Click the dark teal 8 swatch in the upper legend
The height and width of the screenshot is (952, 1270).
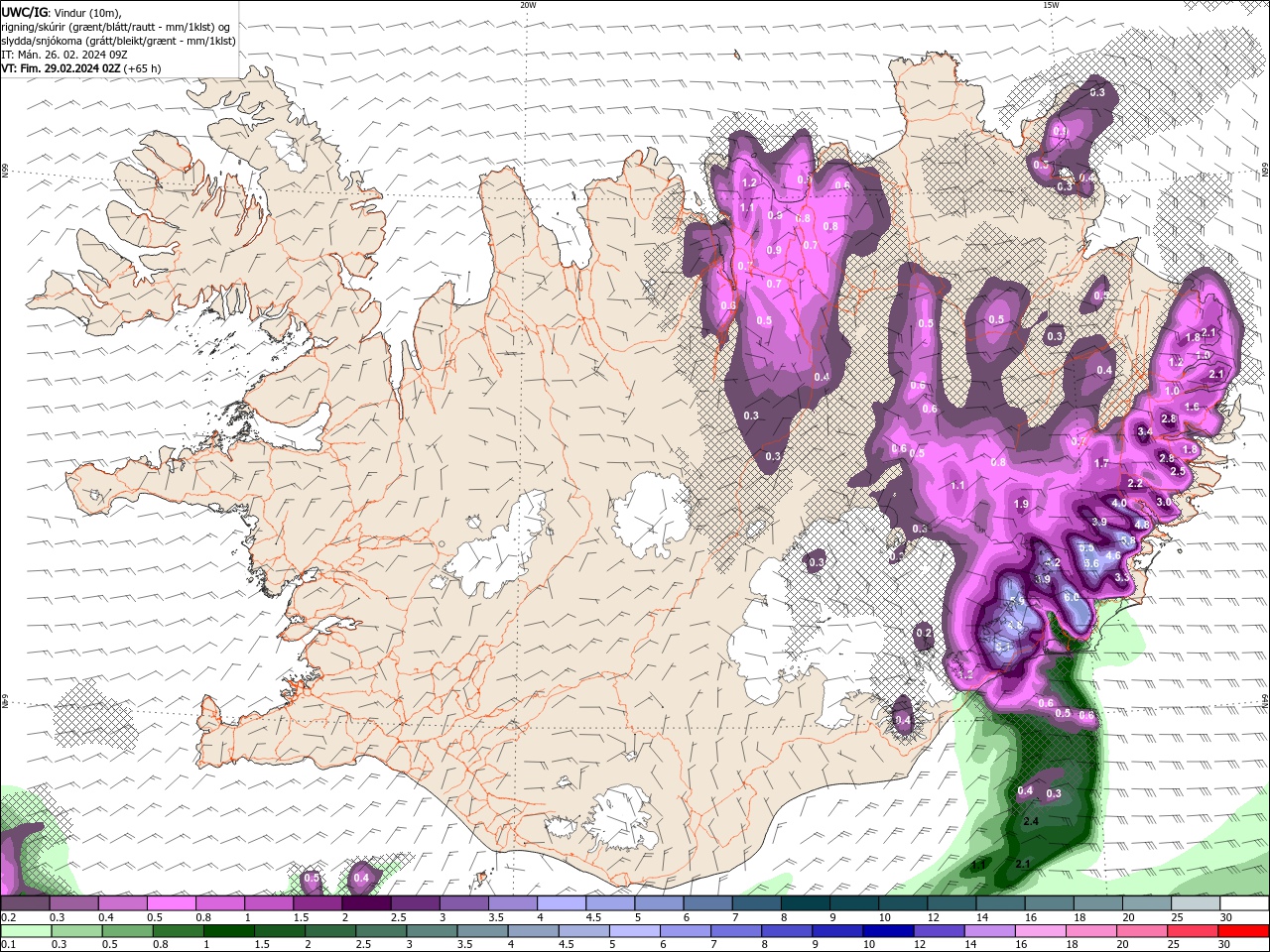(805, 903)
